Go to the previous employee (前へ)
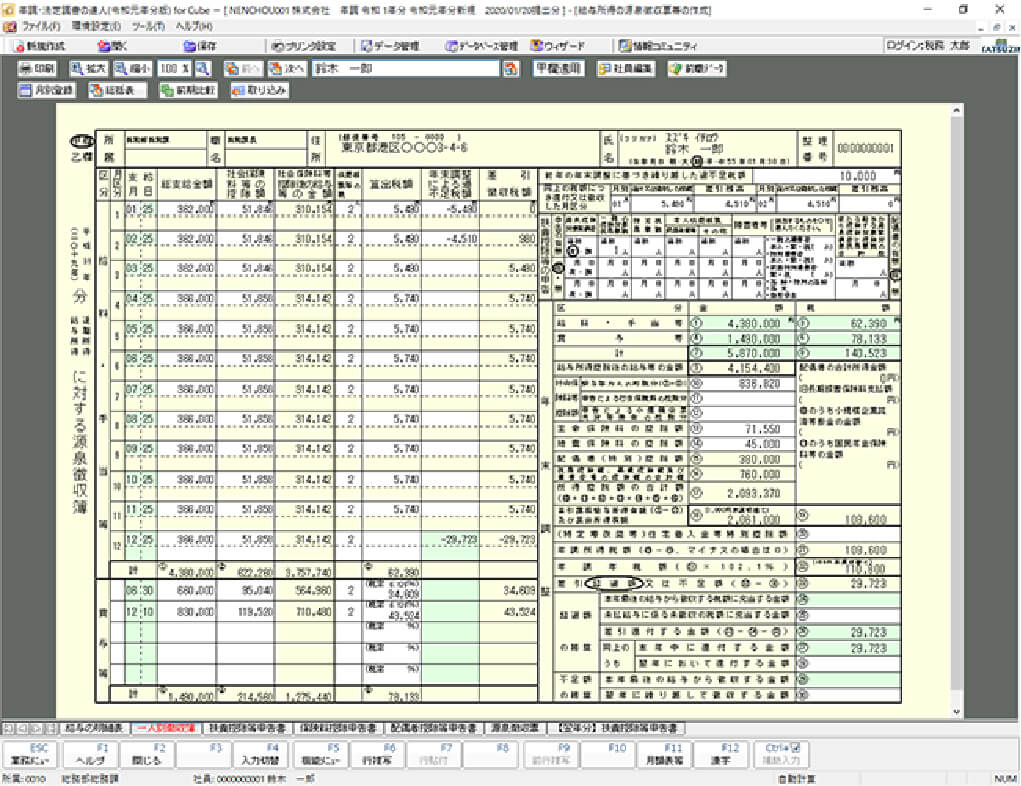This screenshot has height=786, width=1021. (243, 68)
